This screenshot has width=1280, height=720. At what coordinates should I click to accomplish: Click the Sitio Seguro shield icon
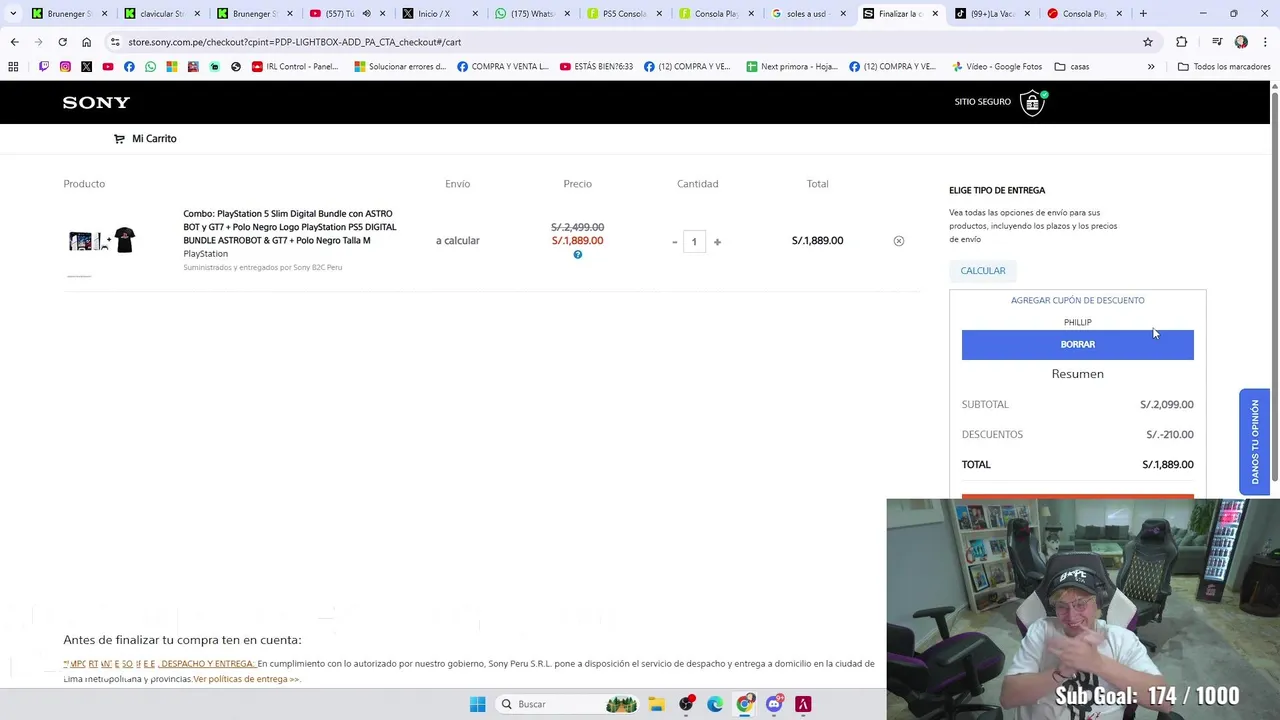pos(1032,102)
